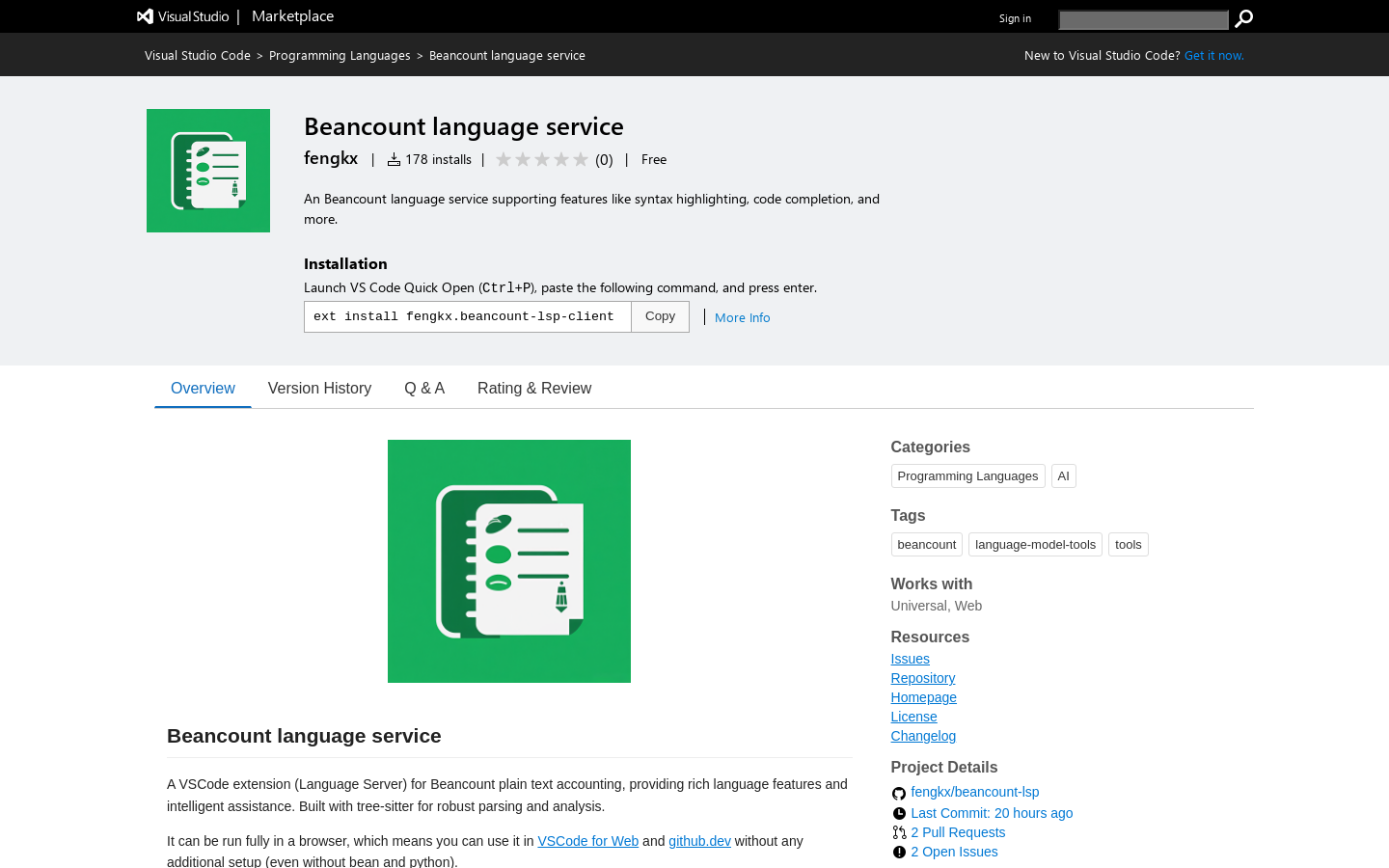Click the 178 installs text

point(438,160)
